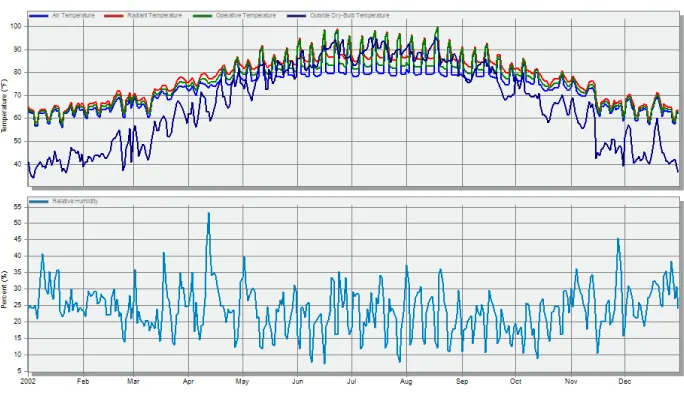684x398 pixels.
Task: Click the 'Percent (%)' axis title
Action: [x=4, y=289]
